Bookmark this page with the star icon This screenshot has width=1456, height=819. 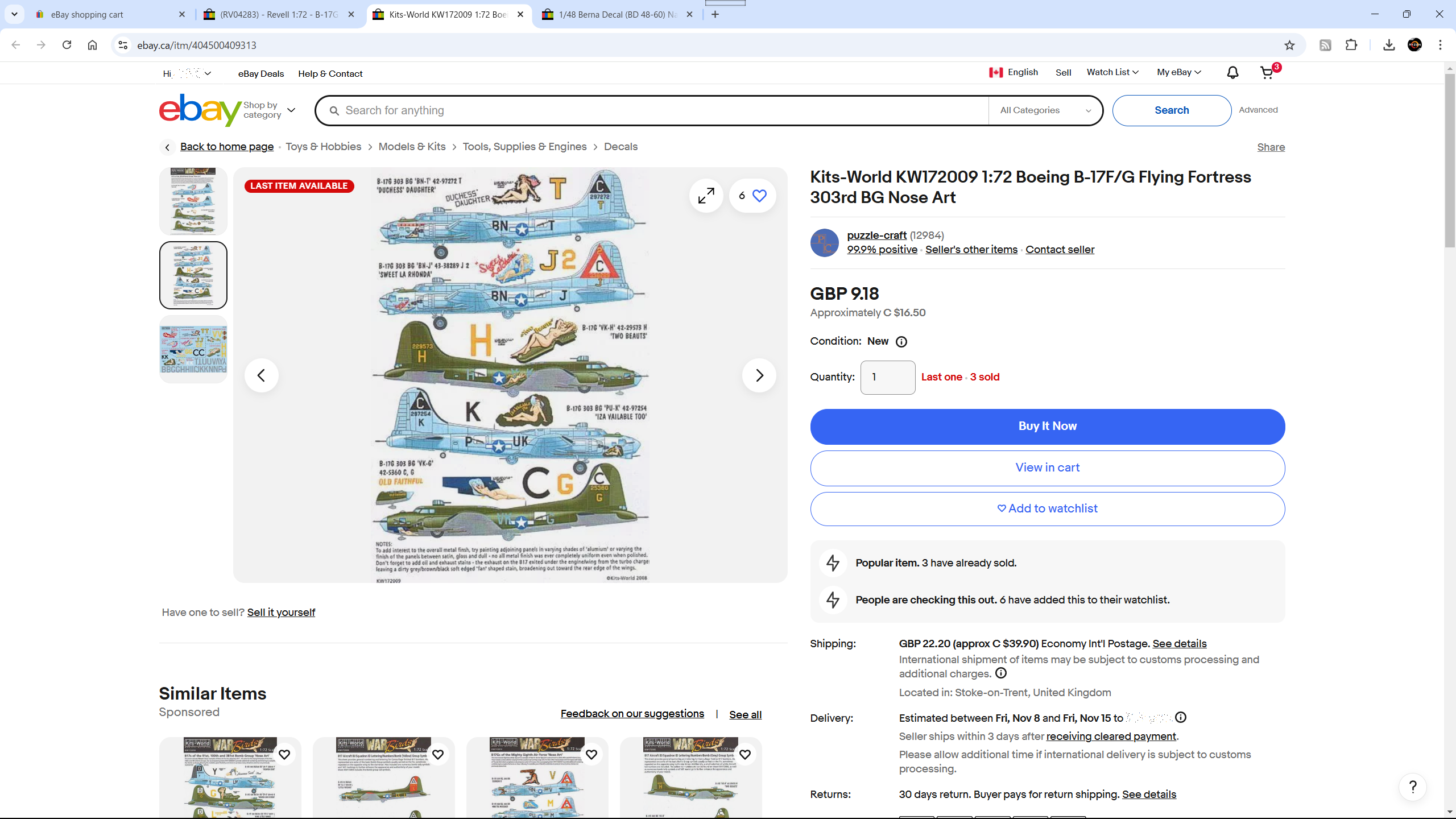[1289, 45]
